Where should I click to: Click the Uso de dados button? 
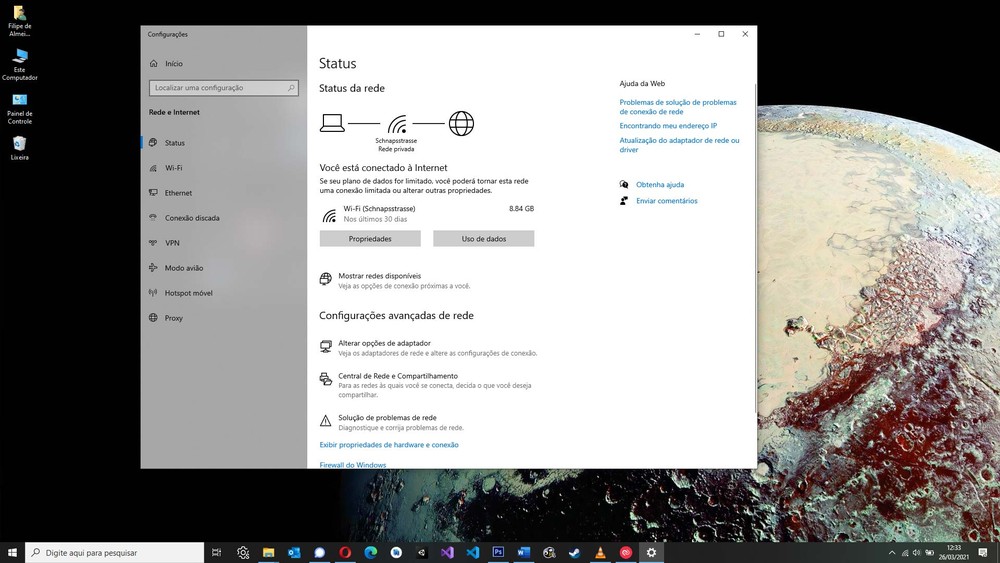click(483, 239)
